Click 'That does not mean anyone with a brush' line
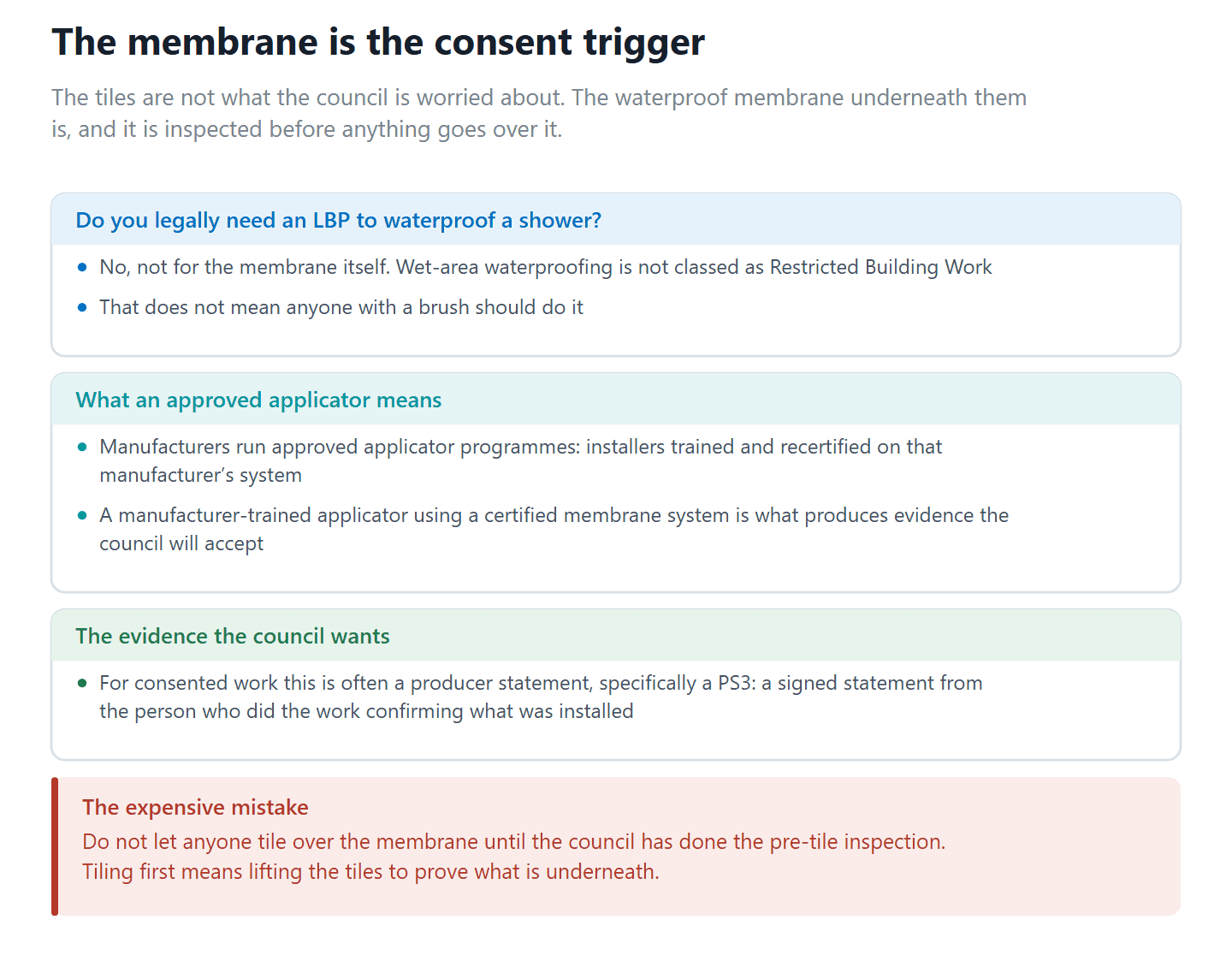Screen dimensions: 1232x967 coord(341,307)
